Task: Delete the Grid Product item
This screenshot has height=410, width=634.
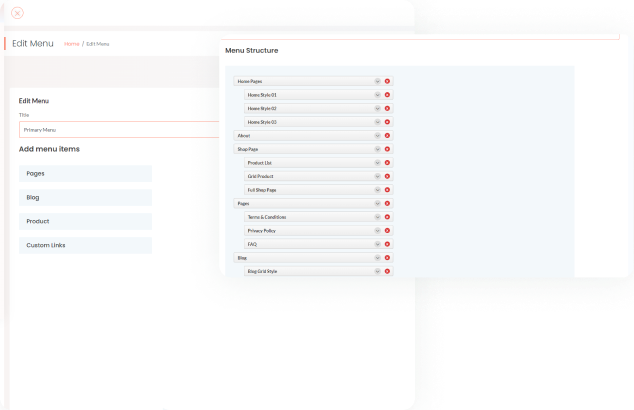Action: 387,176
